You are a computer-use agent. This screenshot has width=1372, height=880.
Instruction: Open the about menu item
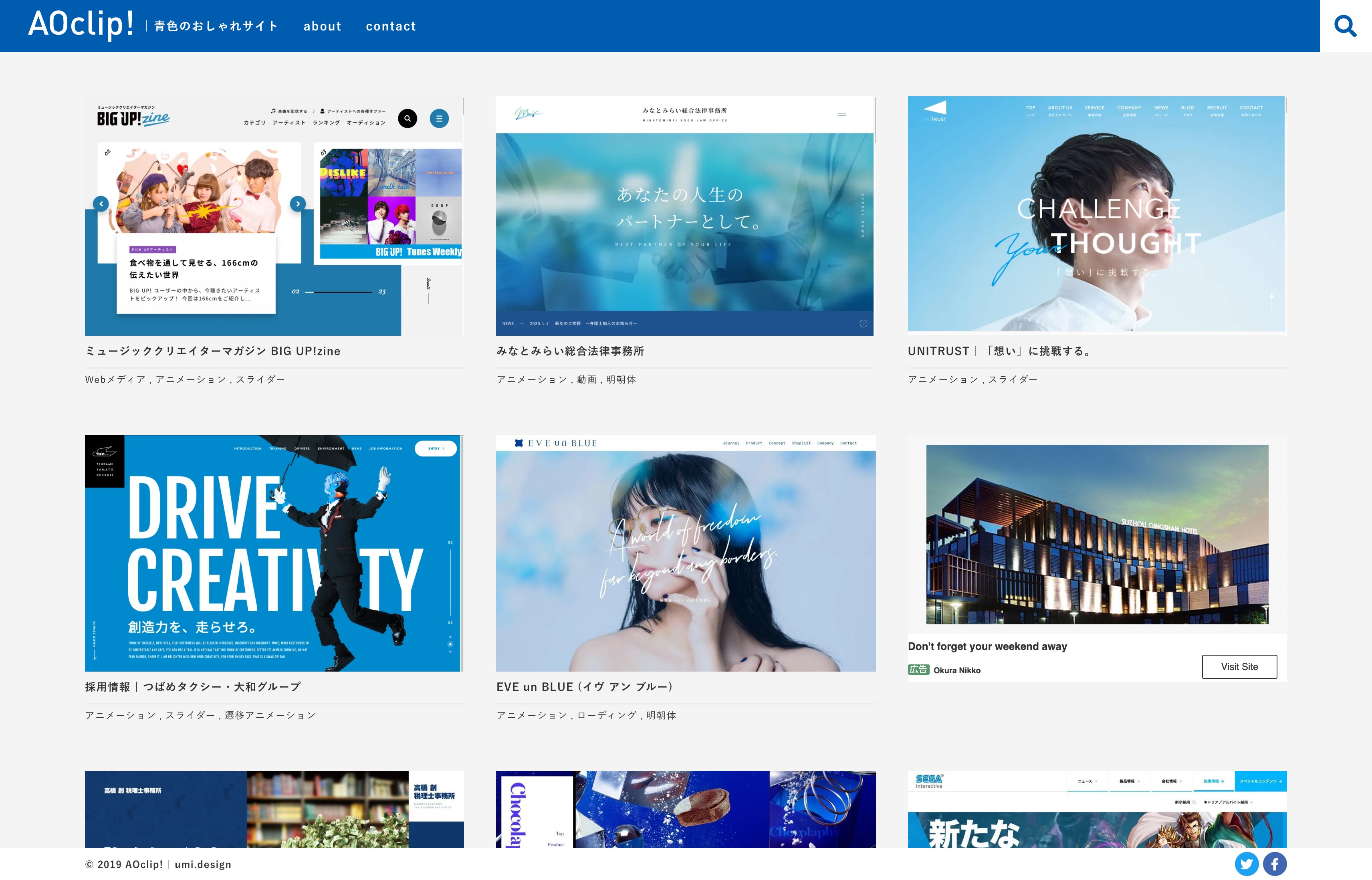322,26
